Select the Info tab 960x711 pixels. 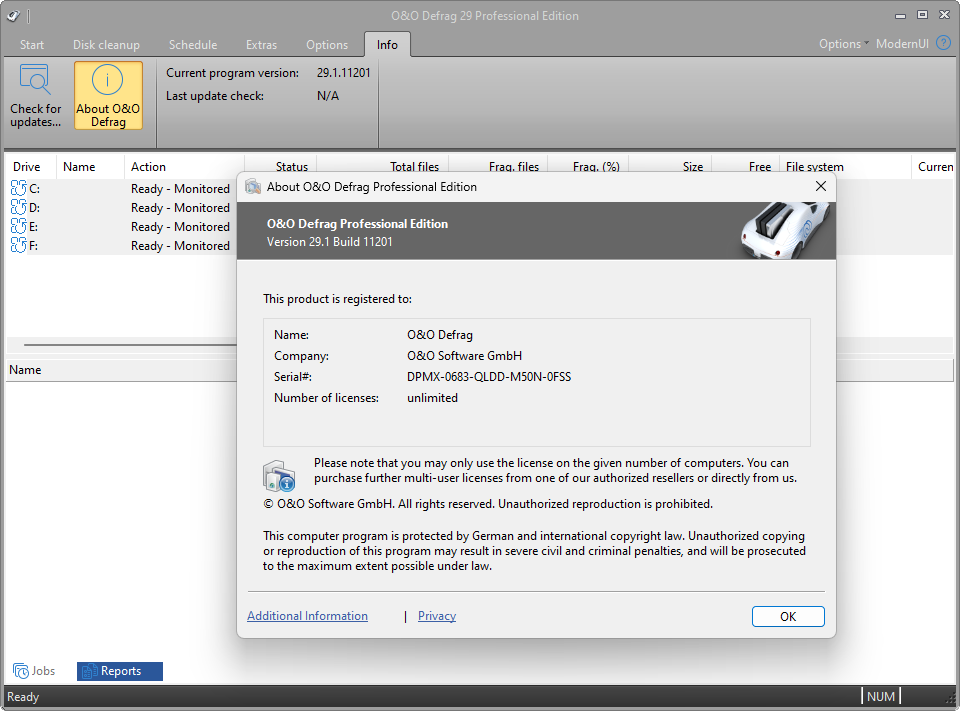[387, 45]
